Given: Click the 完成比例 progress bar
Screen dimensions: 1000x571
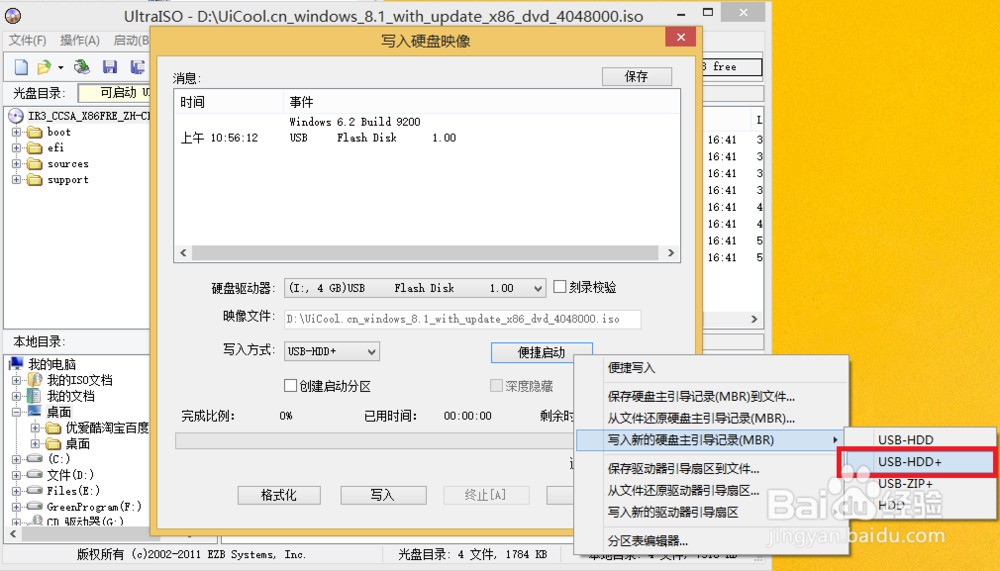Looking at the screenshot, I should [373, 441].
